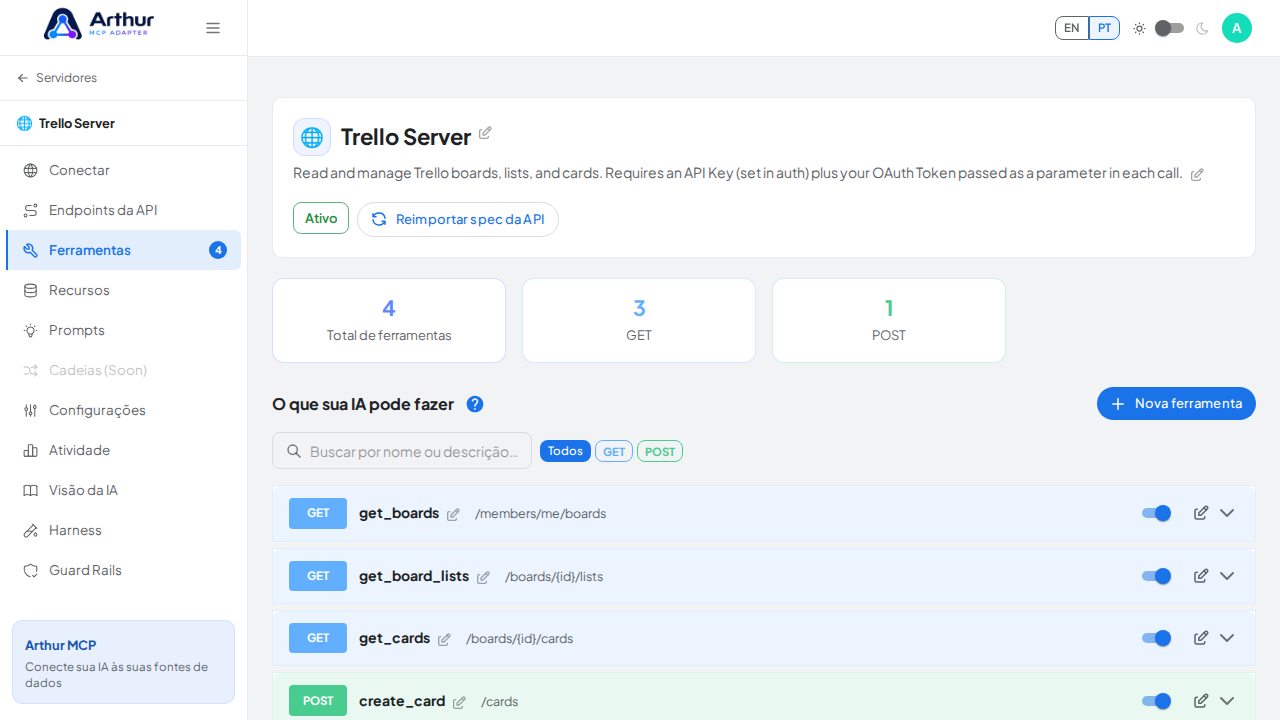Open Visão da IA in sidebar
This screenshot has width=1280, height=720.
123,490
